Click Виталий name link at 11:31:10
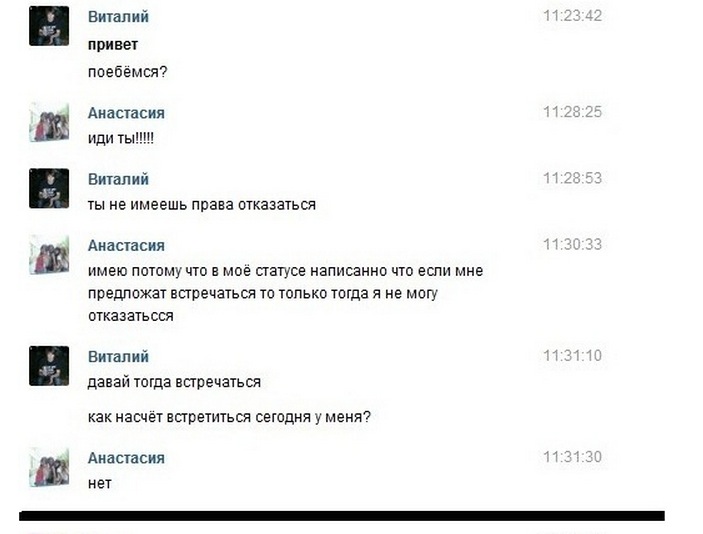 (x=118, y=357)
